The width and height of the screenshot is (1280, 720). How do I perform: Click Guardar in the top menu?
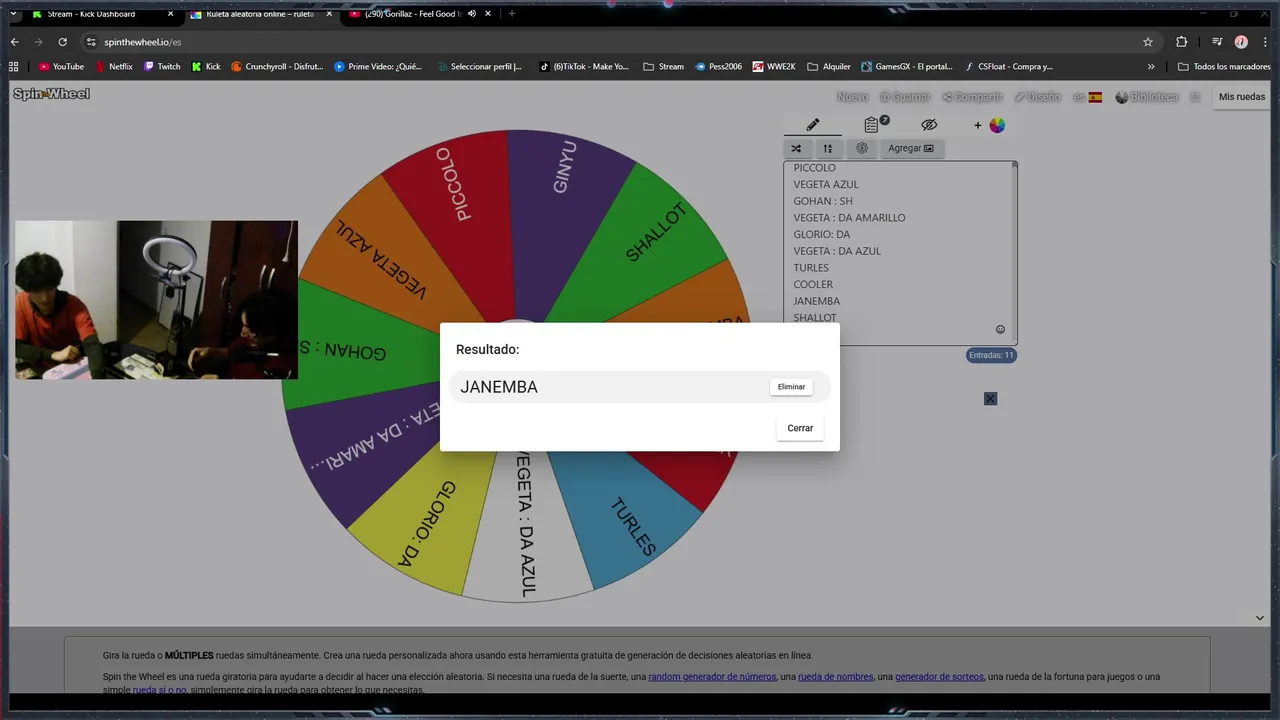pos(905,97)
